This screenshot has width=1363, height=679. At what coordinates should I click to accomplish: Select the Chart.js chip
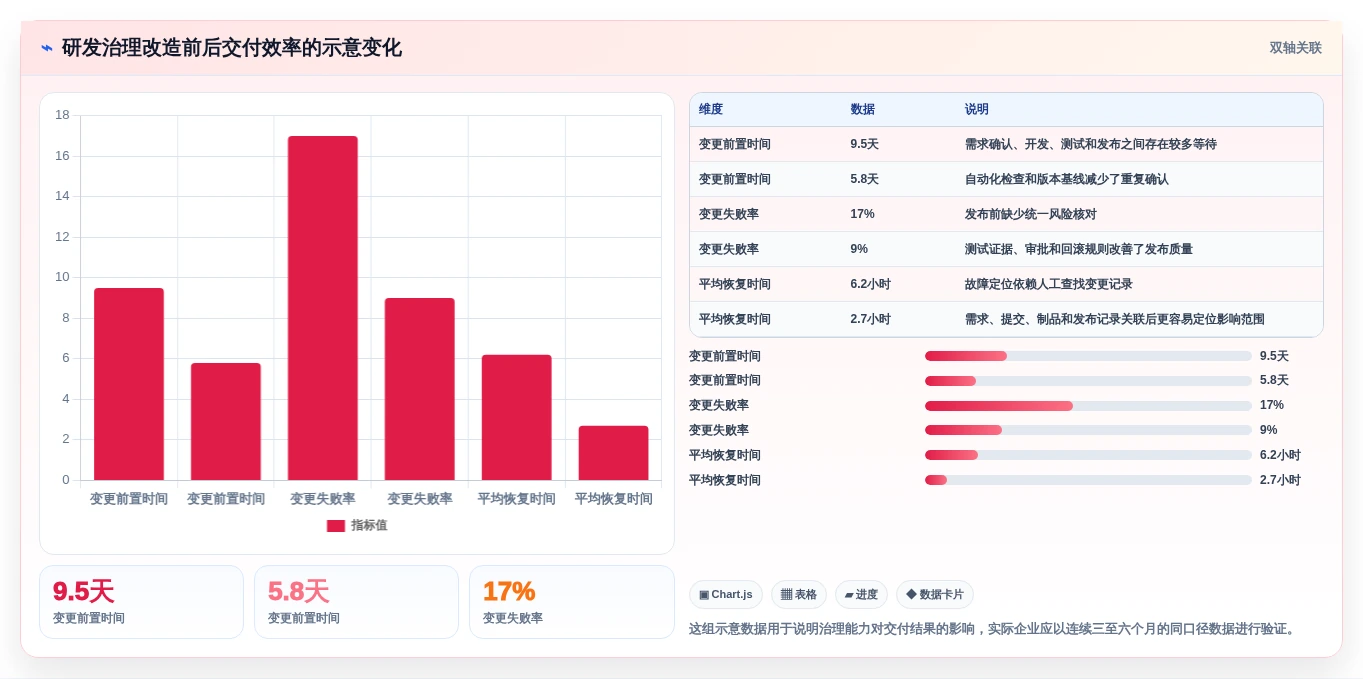tap(726, 595)
